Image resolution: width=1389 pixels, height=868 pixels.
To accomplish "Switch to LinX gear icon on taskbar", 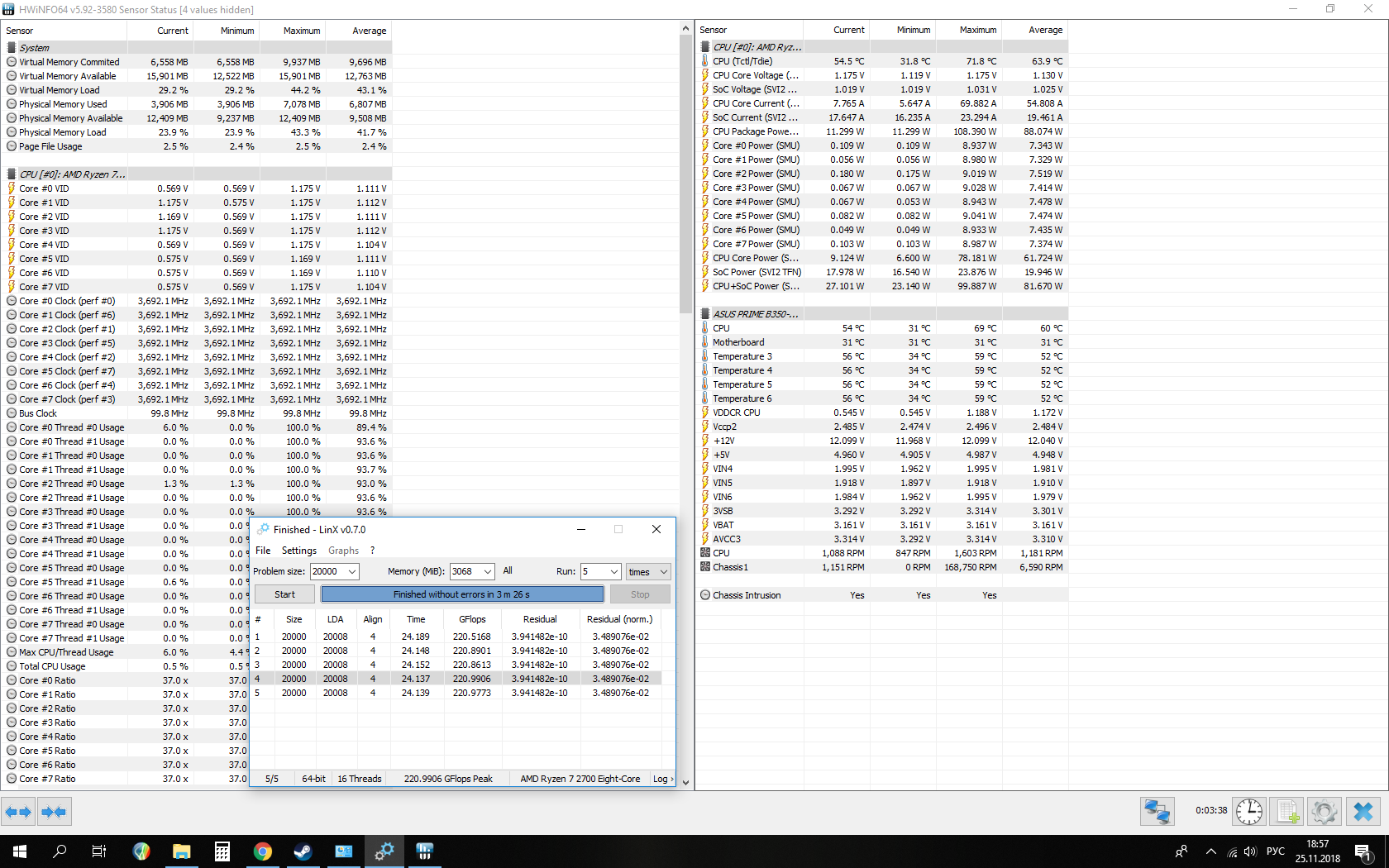I will click(x=384, y=851).
